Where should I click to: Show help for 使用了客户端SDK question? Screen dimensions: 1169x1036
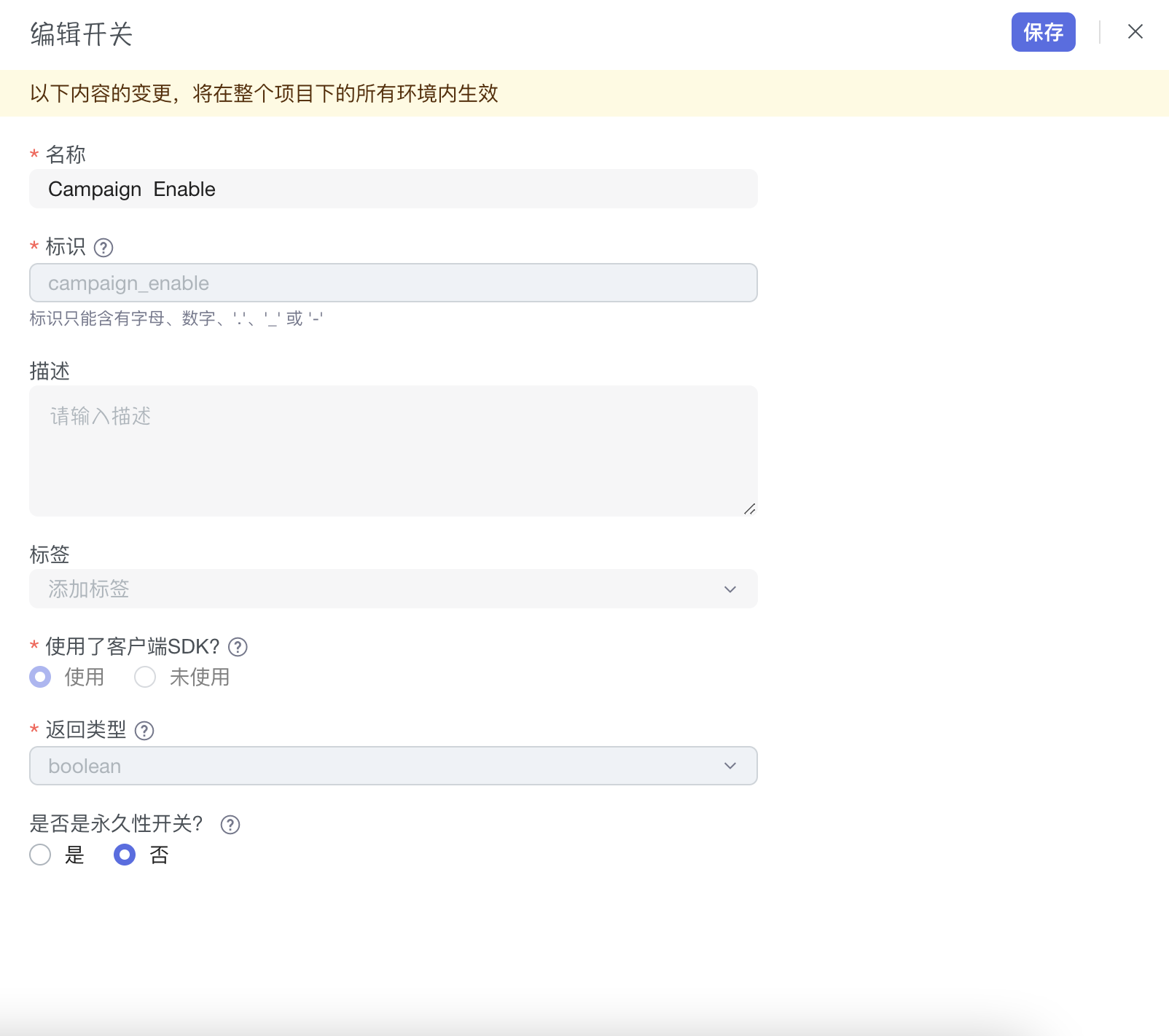coord(238,647)
